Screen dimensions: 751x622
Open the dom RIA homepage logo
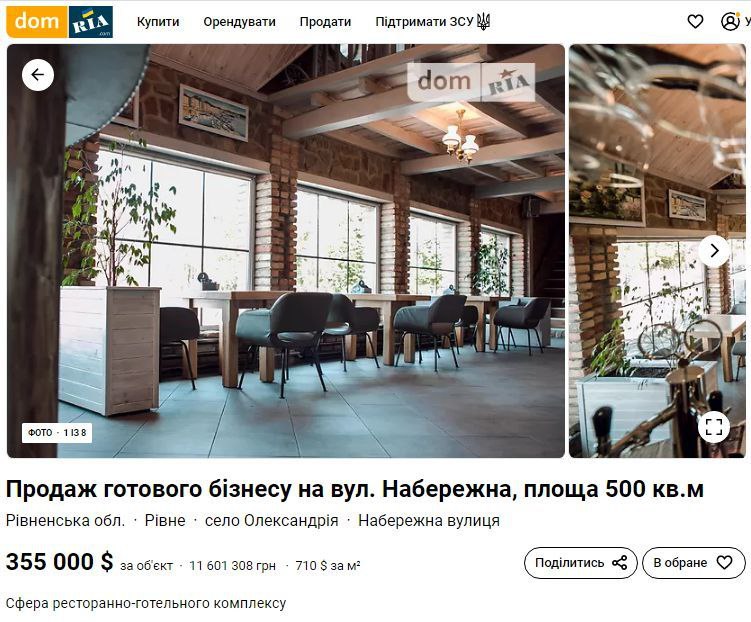click(x=60, y=22)
